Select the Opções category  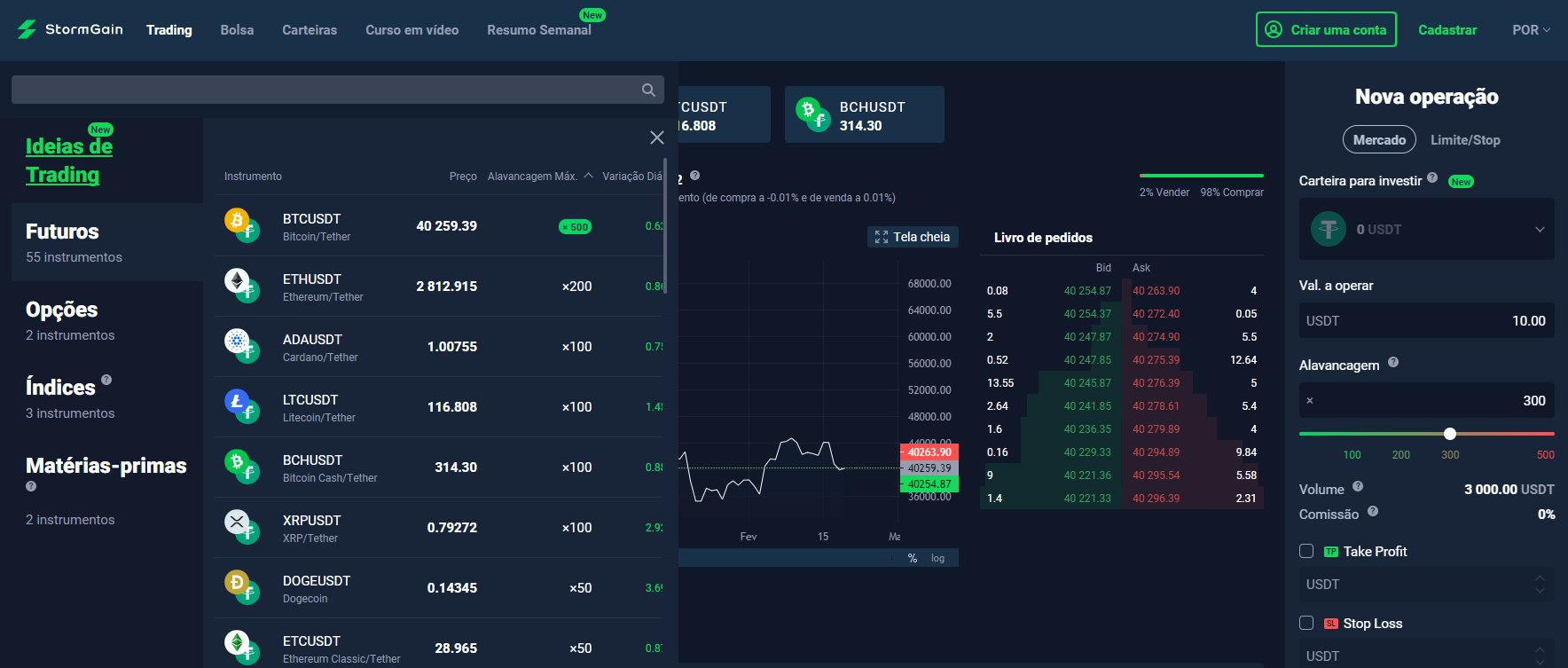[x=107, y=320]
